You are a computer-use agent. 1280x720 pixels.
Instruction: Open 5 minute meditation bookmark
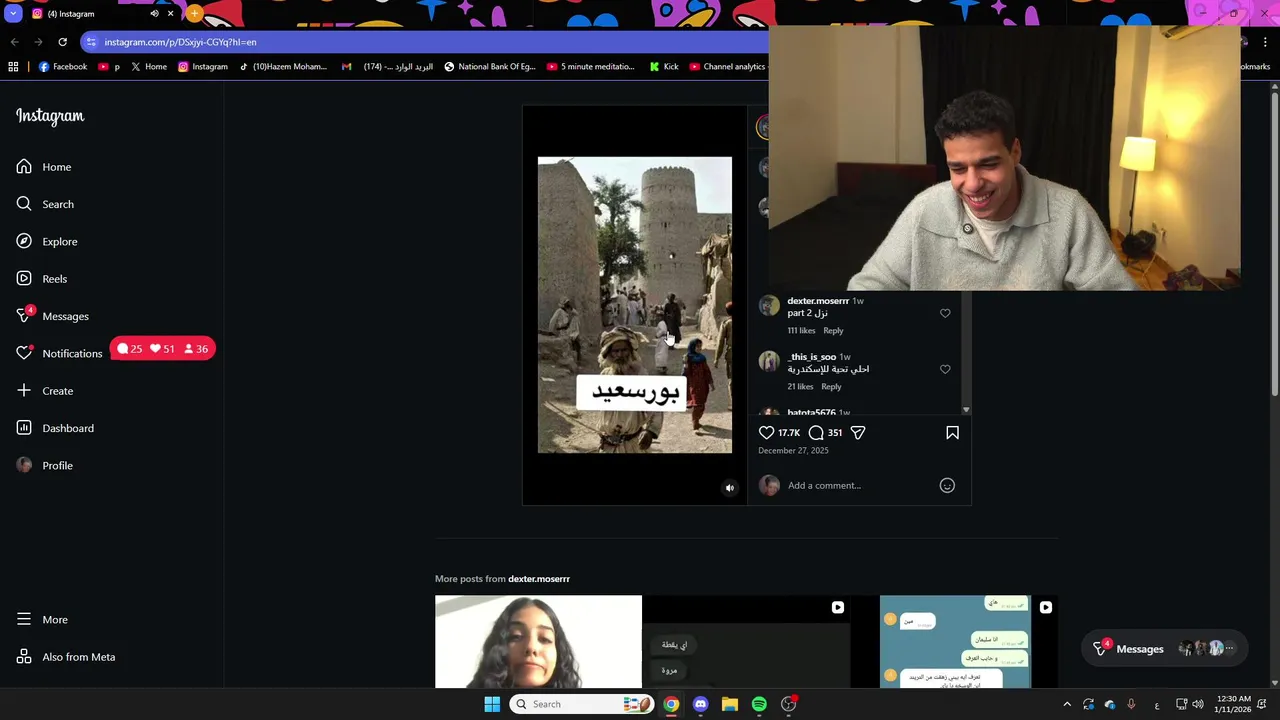pyautogui.click(x=591, y=67)
